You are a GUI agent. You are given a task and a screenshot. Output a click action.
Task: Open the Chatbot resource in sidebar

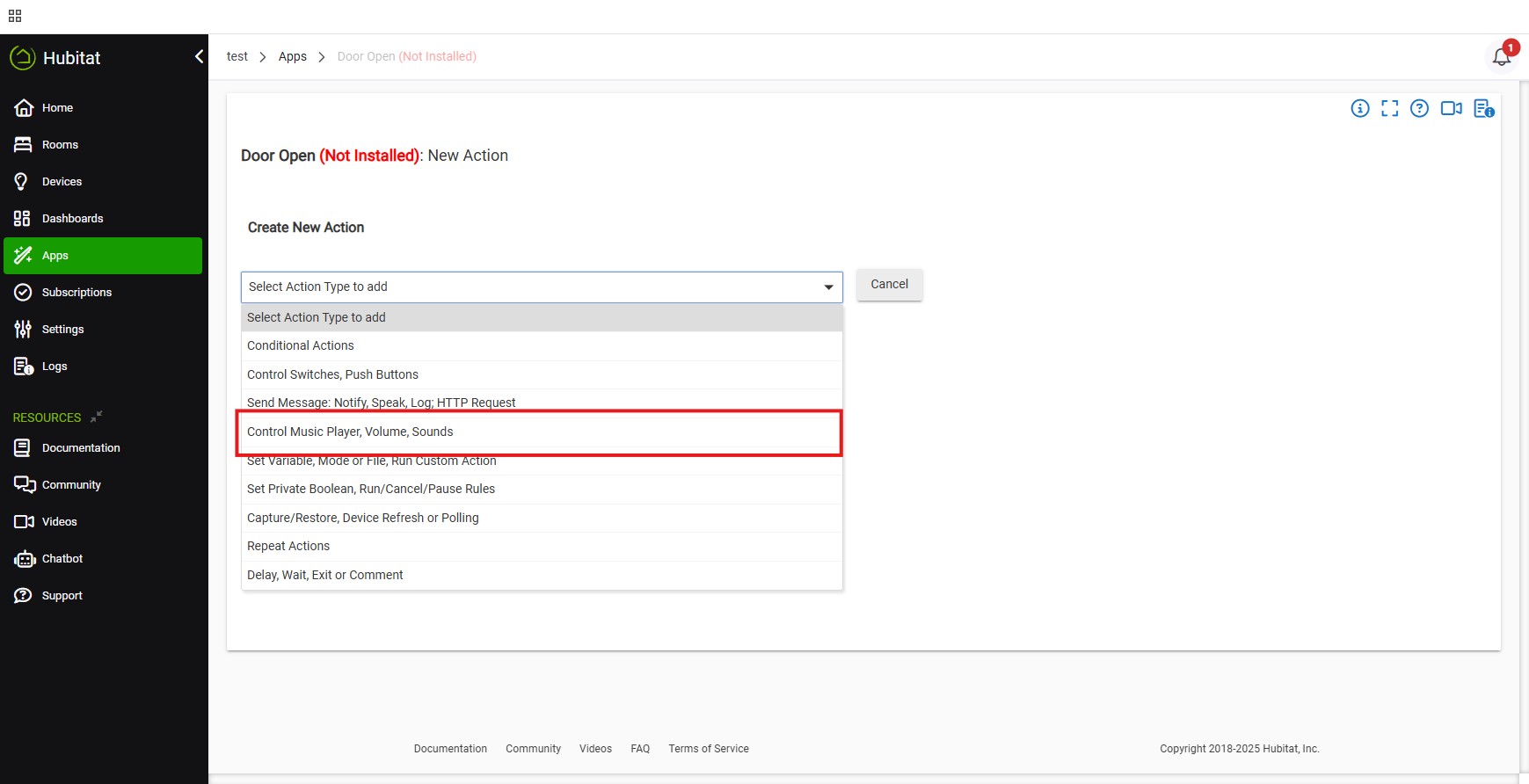point(62,559)
